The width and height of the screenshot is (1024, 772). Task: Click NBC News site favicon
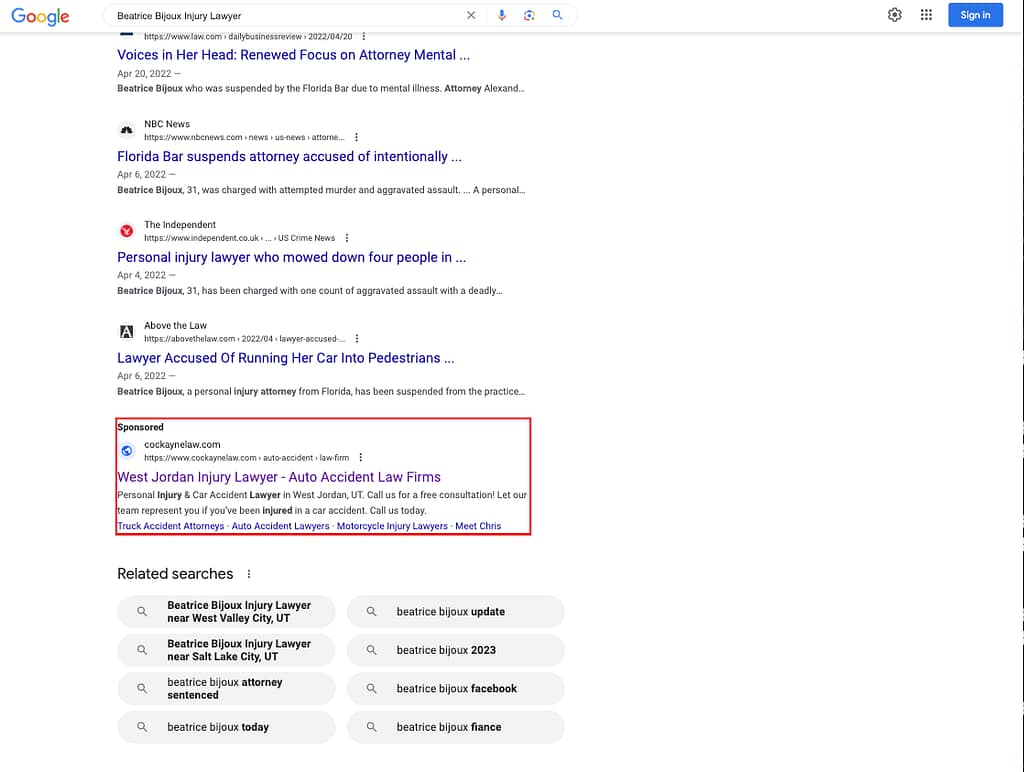pyautogui.click(x=127, y=130)
